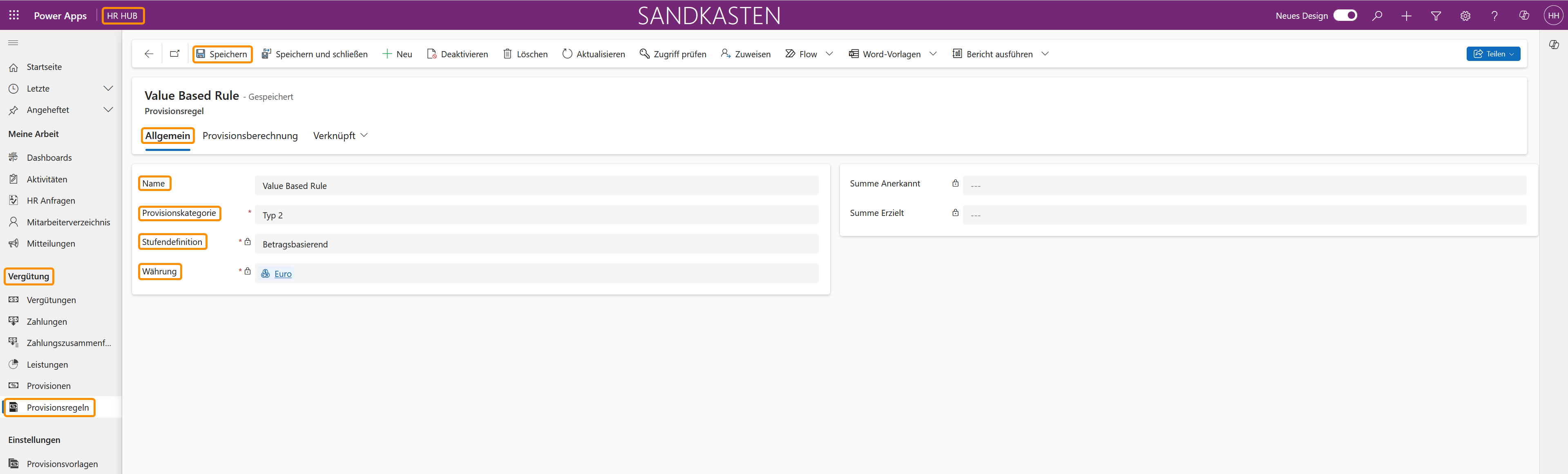Collapse the sidebar with hamburger icon
This screenshot has width=1568, height=474.
(13, 43)
